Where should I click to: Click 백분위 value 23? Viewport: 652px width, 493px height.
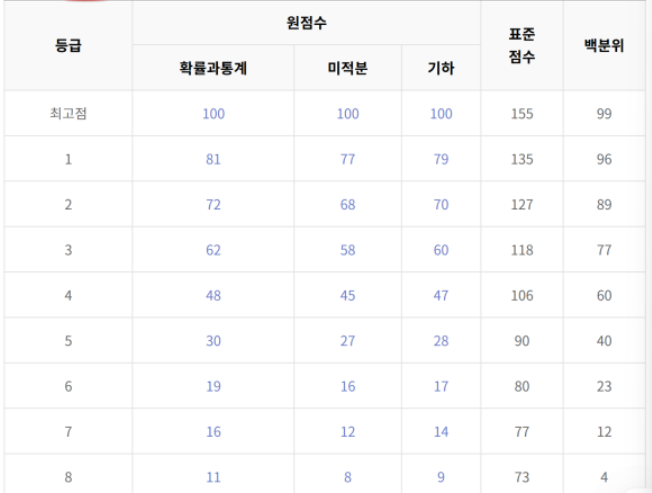[x=604, y=386]
